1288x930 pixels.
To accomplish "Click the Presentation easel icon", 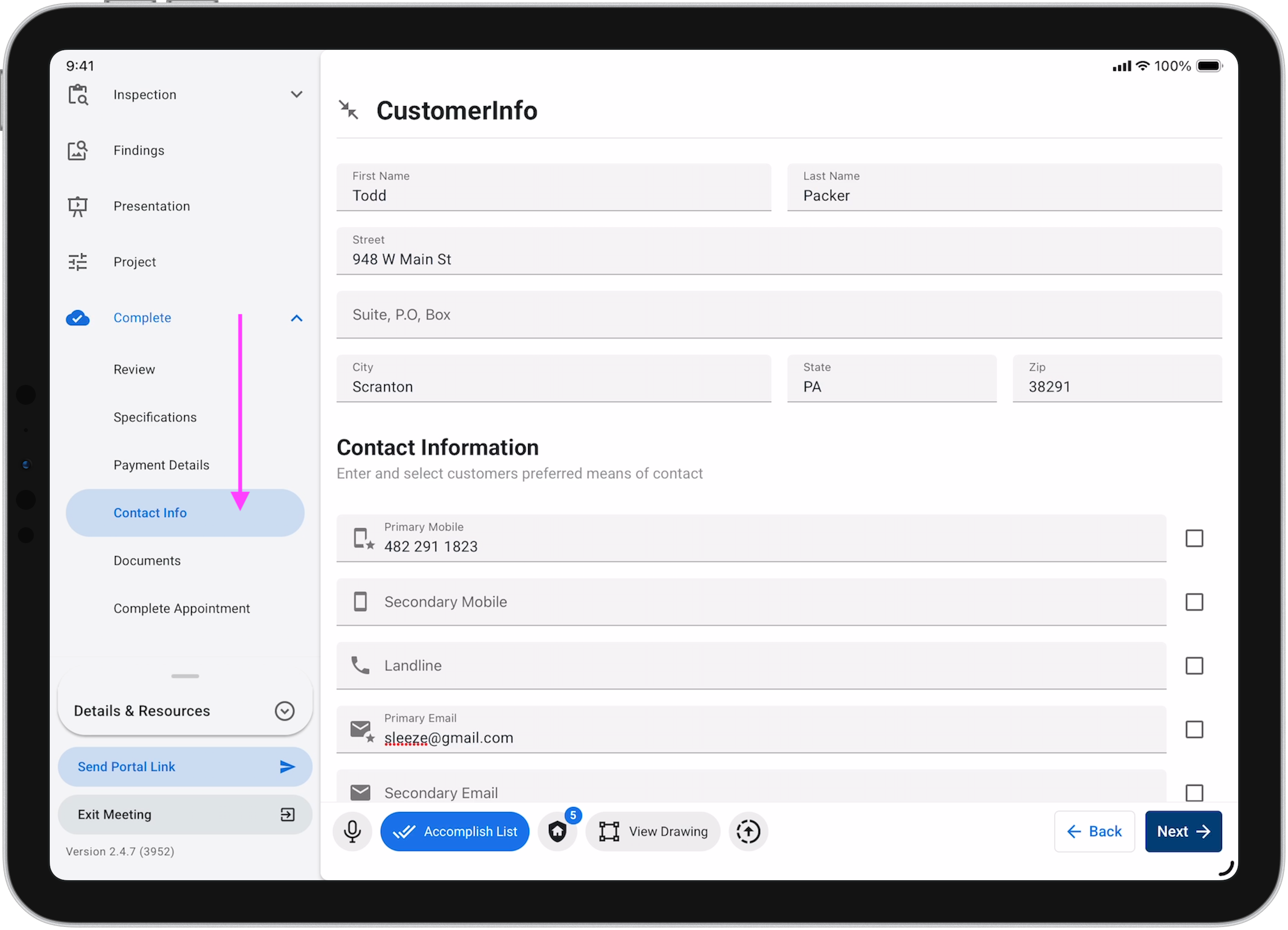I will click(x=78, y=206).
